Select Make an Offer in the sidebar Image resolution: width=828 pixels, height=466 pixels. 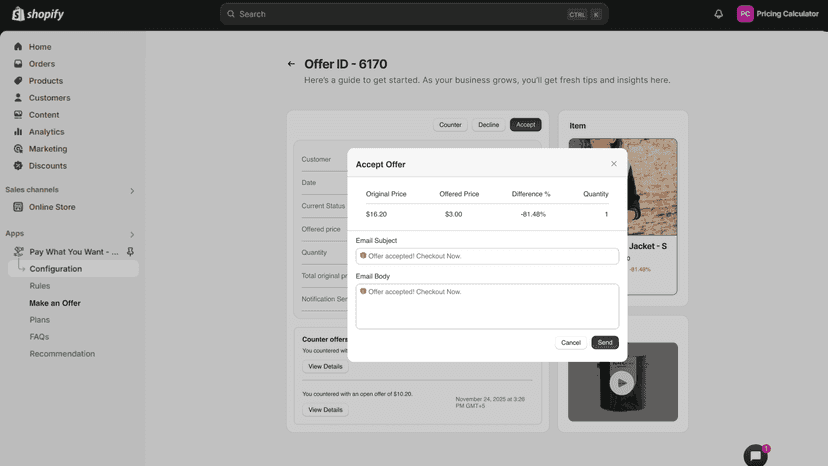click(x=55, y=303)
